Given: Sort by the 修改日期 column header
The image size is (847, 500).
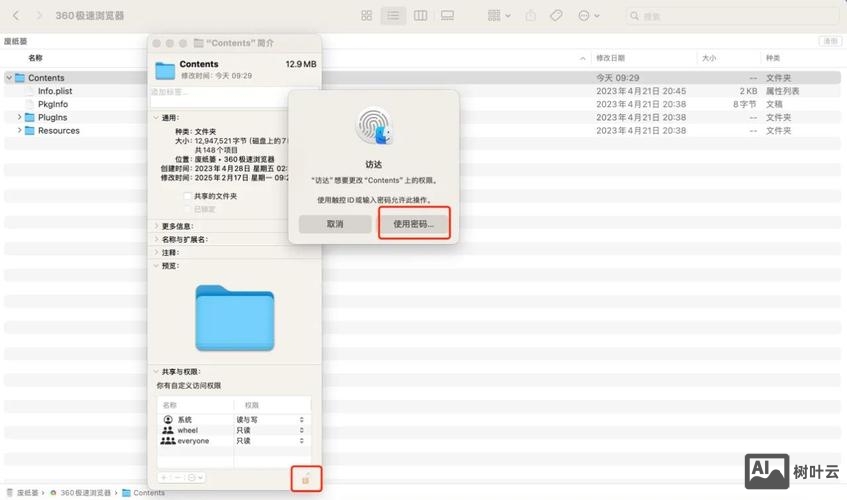Looking at the screenshot, I should (610, 58).
